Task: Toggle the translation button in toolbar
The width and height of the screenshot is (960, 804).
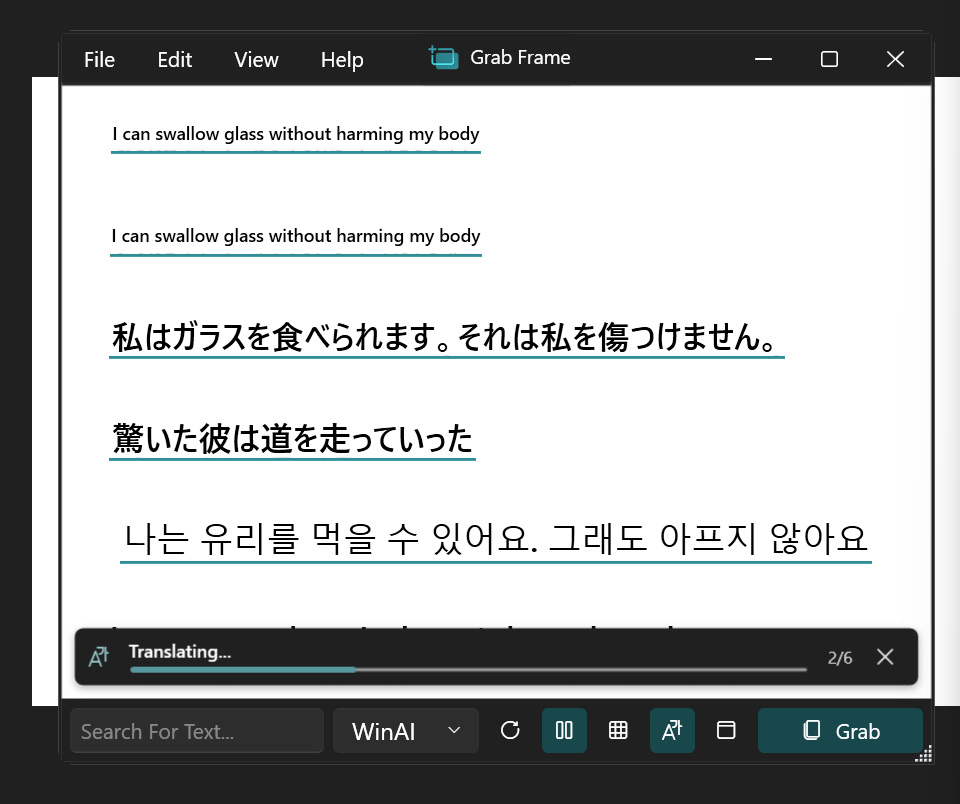Action: [672, 731]
